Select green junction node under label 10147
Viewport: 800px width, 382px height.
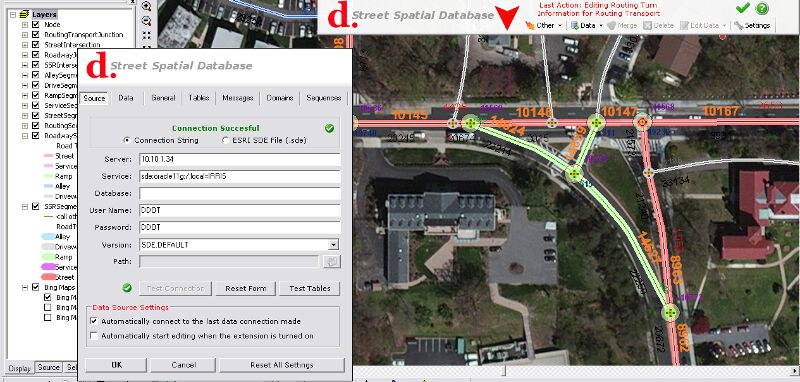click(596, 122)
